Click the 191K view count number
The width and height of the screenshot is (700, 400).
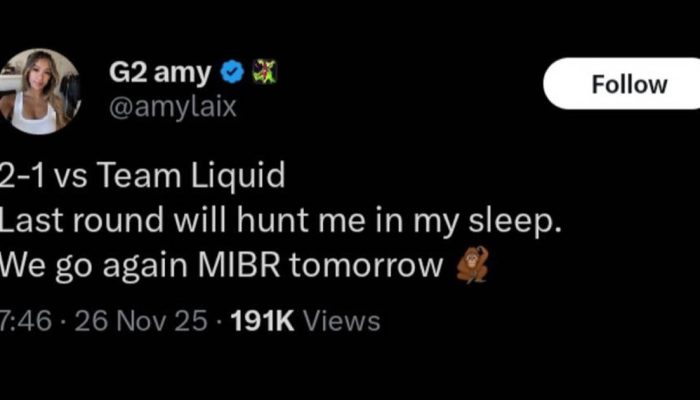[260, 321]
